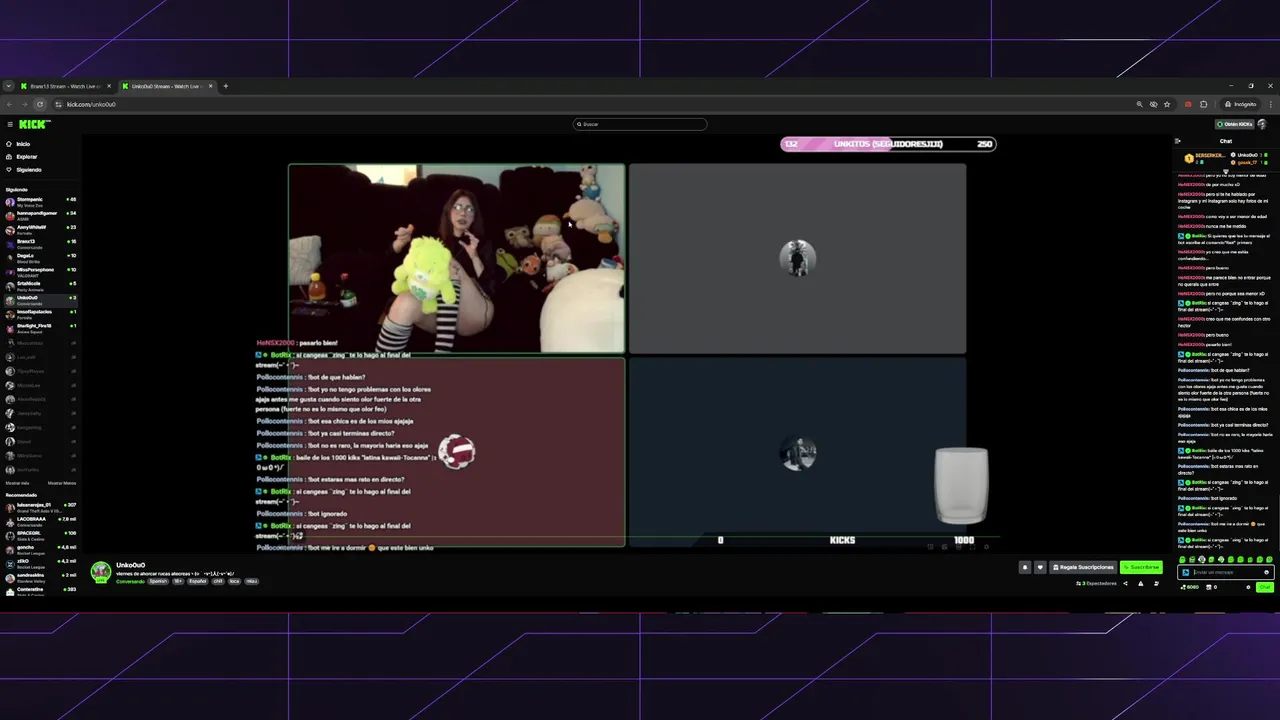Select UnkoOuO channel in sidebar

tap(40, 299)
